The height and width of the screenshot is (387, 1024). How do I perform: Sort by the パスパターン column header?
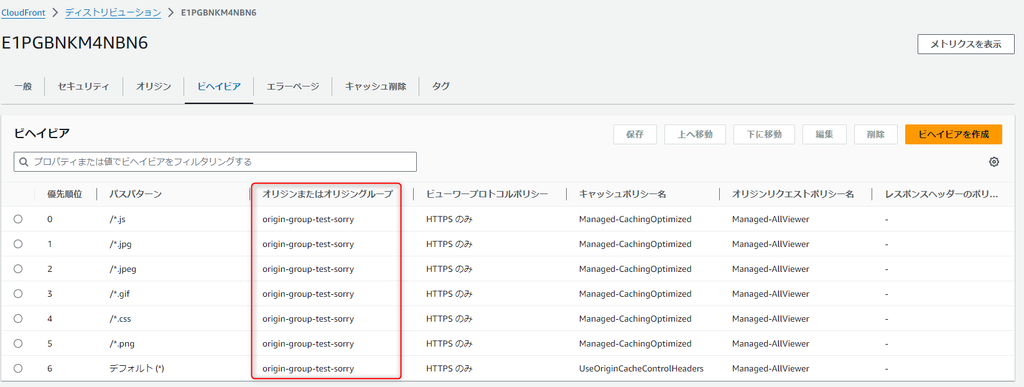coord(135,194)
